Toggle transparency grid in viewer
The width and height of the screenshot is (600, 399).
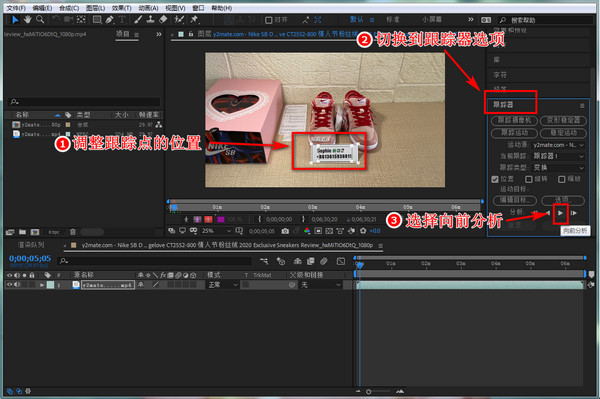point(329,231)
